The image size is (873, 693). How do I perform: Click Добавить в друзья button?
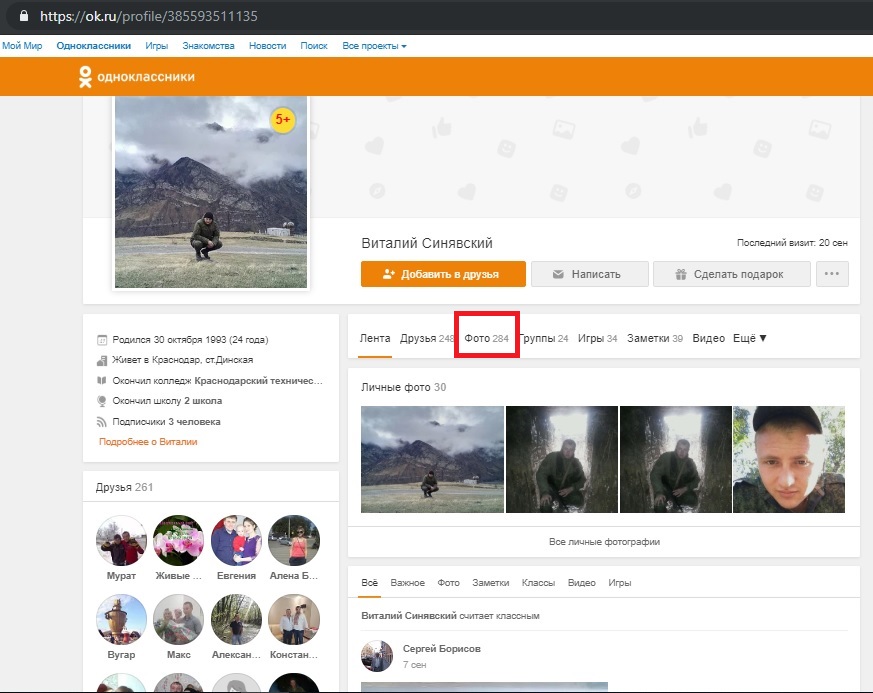(443, 274)
